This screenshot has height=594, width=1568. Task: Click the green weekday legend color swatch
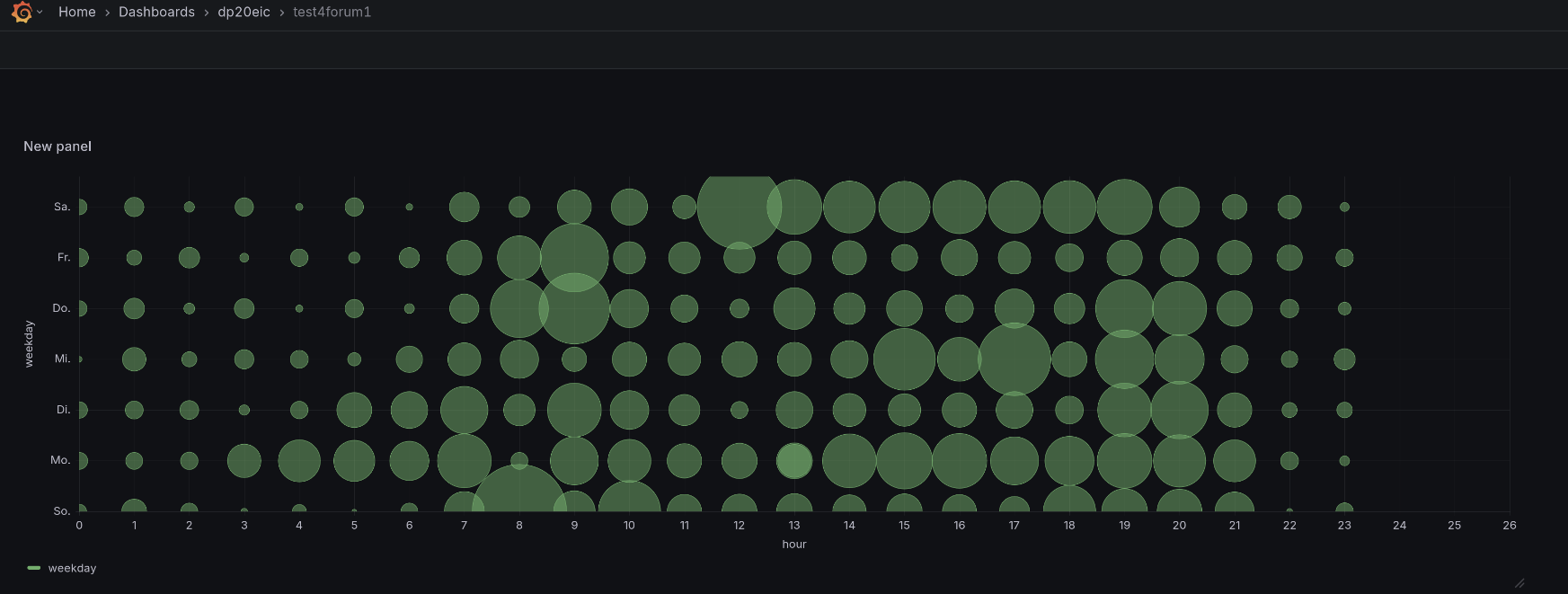34,568
